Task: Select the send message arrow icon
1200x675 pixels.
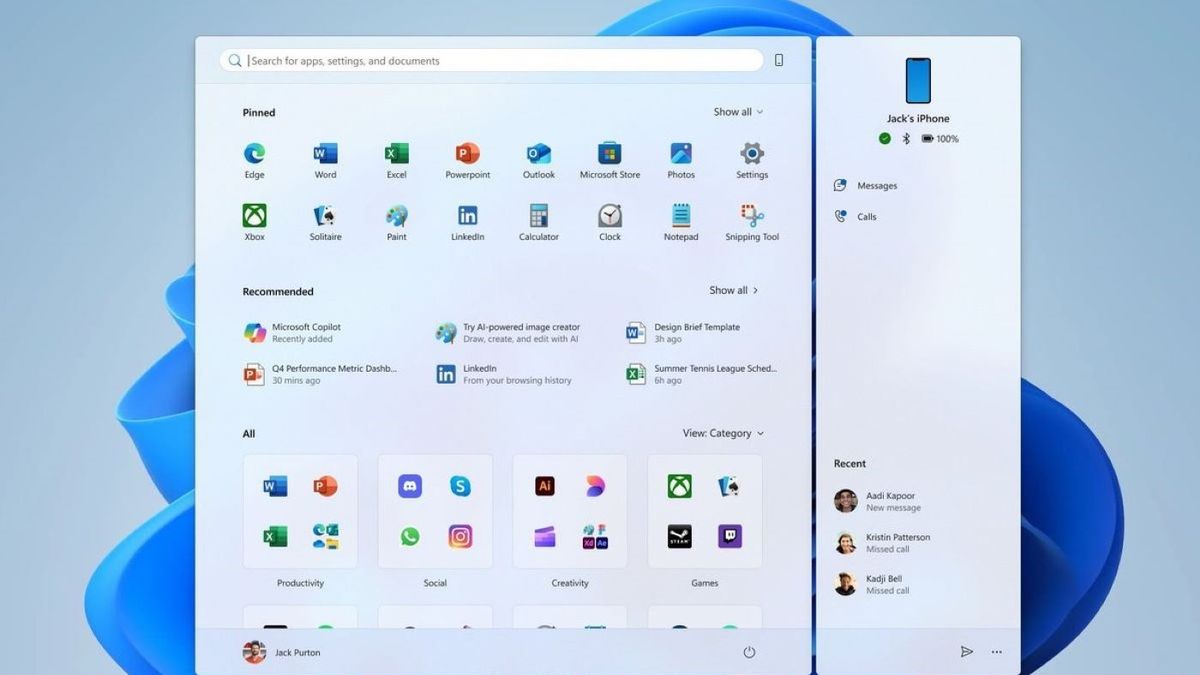Action: 966,651
